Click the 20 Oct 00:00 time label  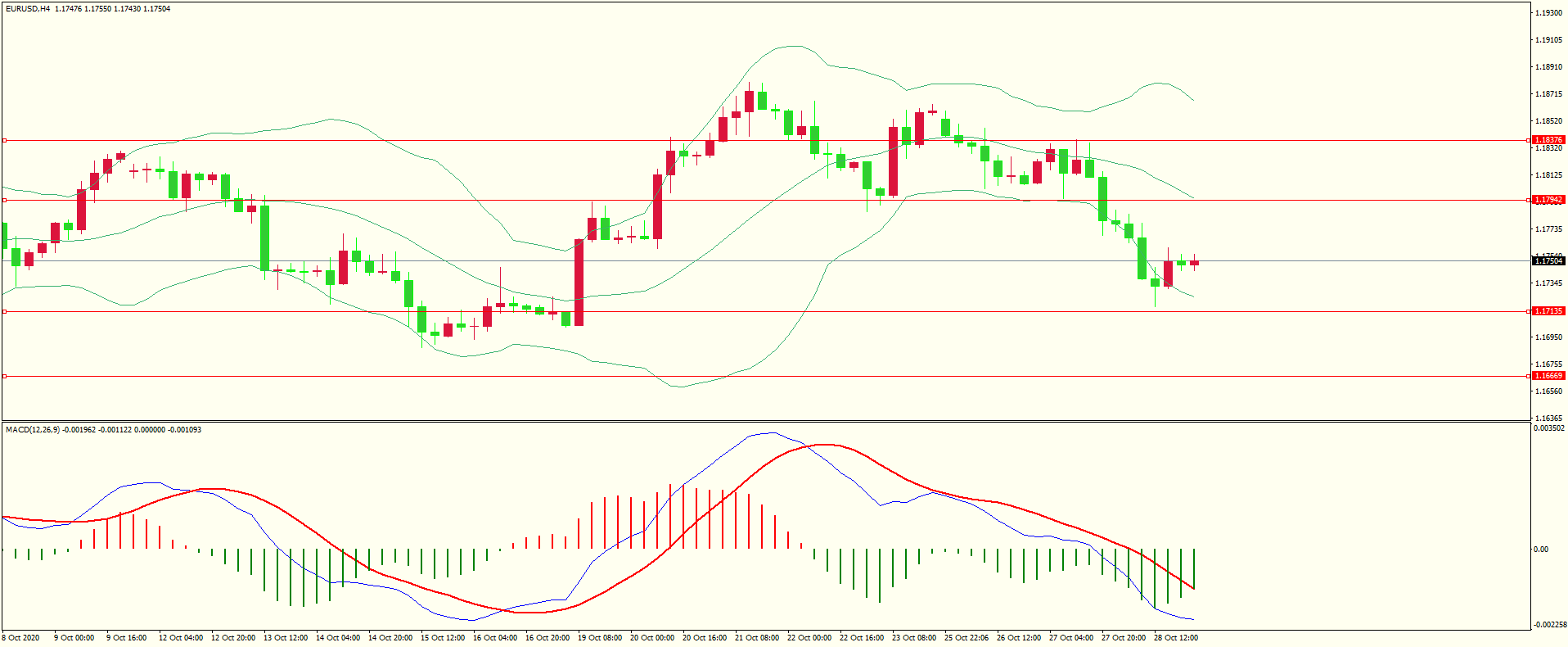[652, 638]
